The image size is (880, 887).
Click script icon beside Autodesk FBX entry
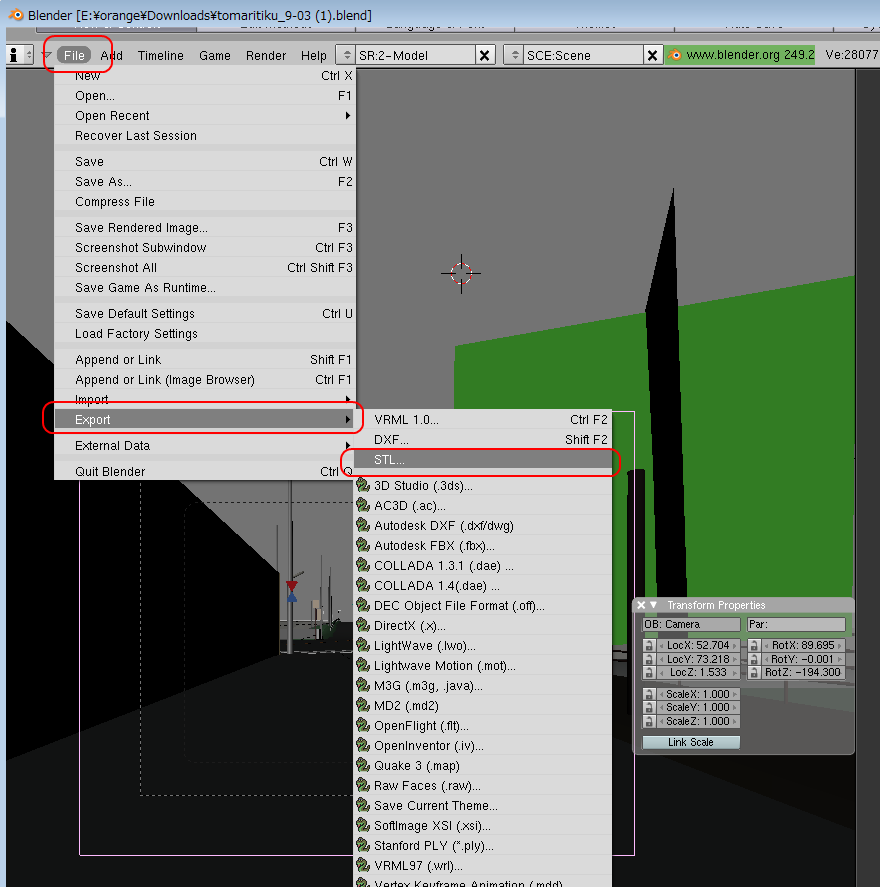[x=363, y=545]
